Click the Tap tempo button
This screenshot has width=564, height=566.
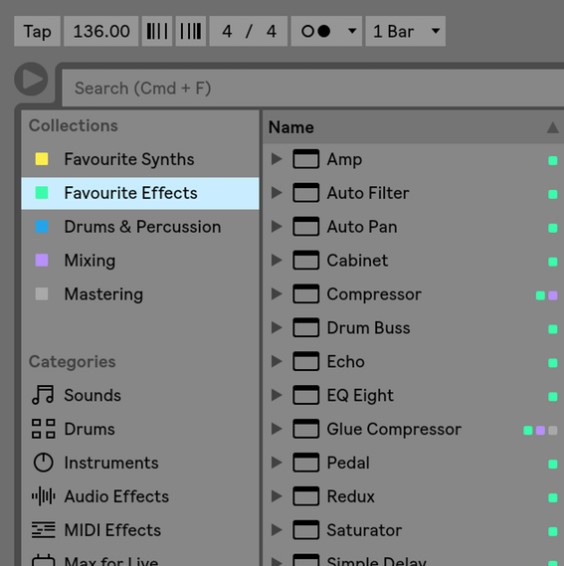37,31
